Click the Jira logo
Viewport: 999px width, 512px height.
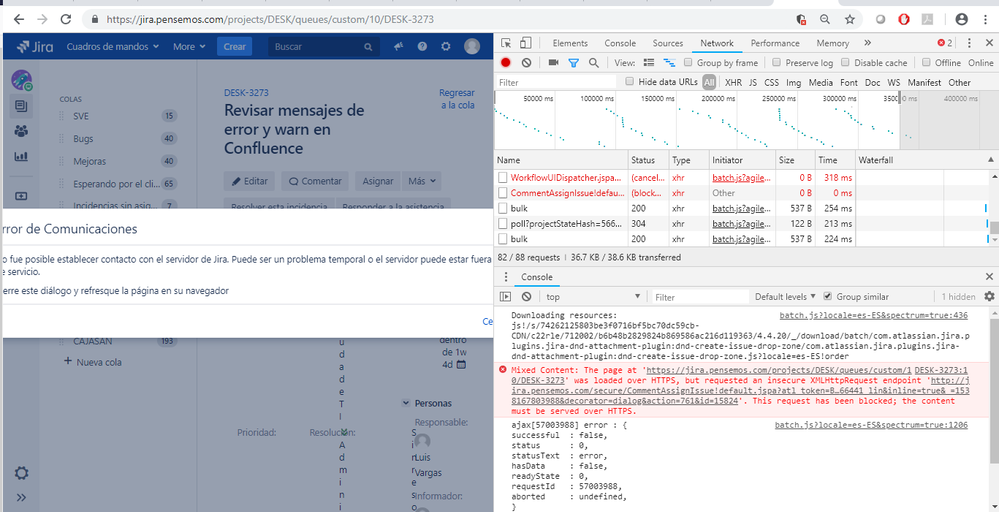click(35, 46)
